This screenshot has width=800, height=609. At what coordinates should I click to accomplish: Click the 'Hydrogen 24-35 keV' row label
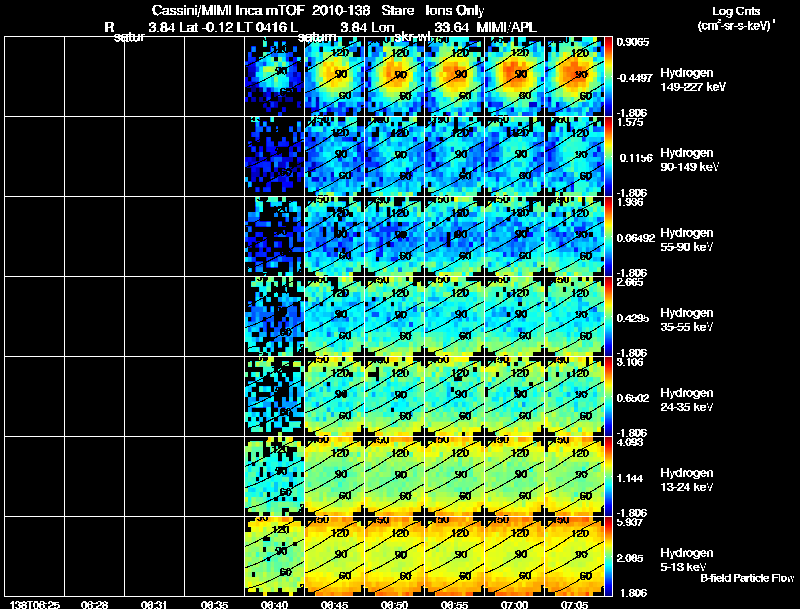tap(687, 400)
